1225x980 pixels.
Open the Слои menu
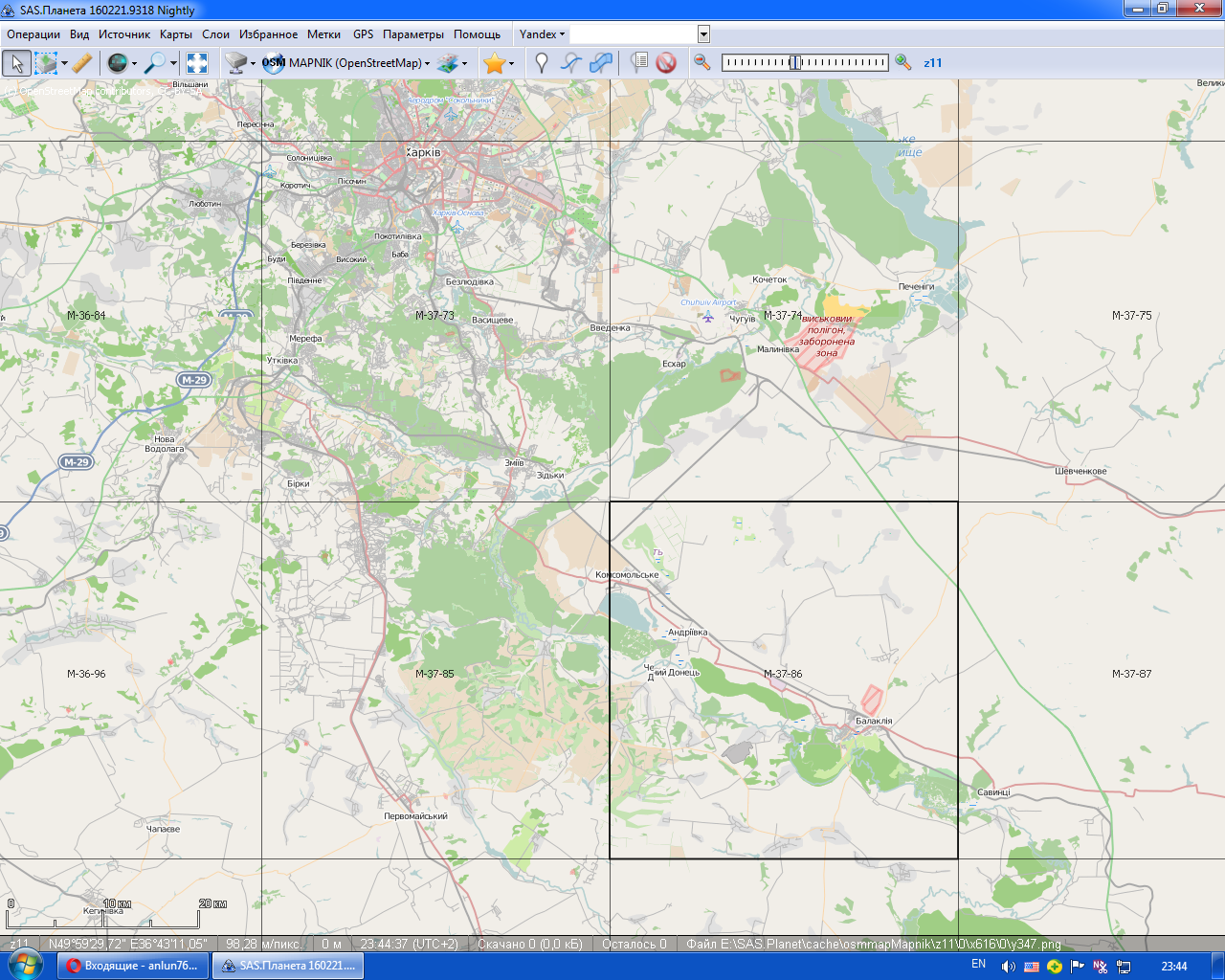pos(215,34)
